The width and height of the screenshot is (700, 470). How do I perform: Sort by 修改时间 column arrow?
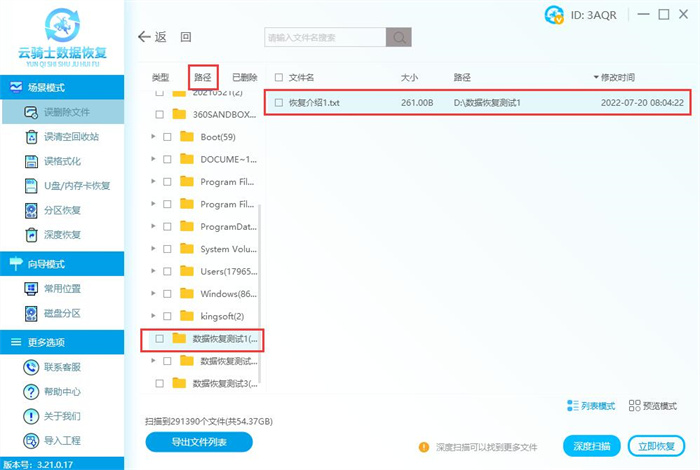(597, 77)
